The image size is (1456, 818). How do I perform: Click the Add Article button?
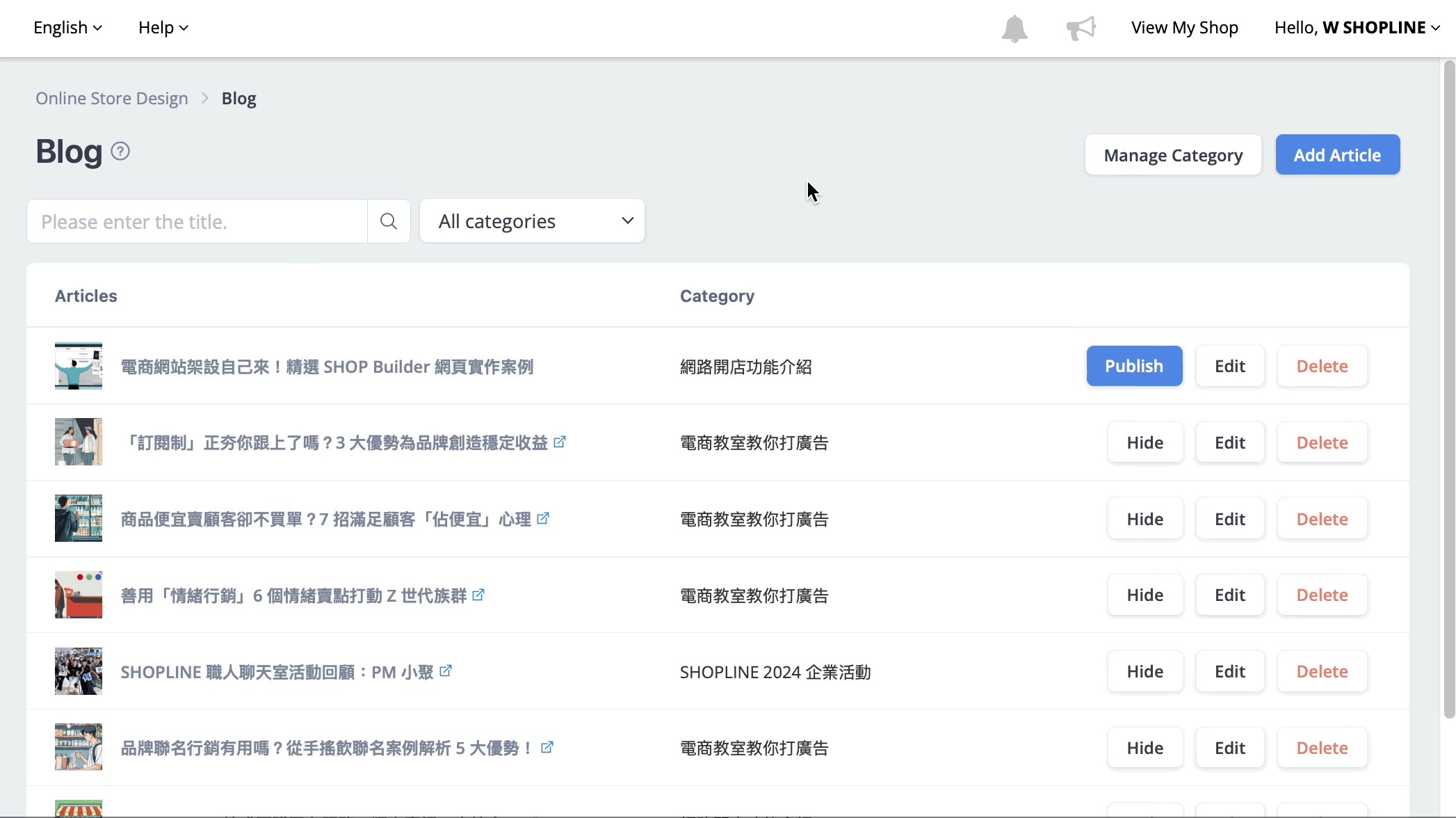(x=1338, y=155)
